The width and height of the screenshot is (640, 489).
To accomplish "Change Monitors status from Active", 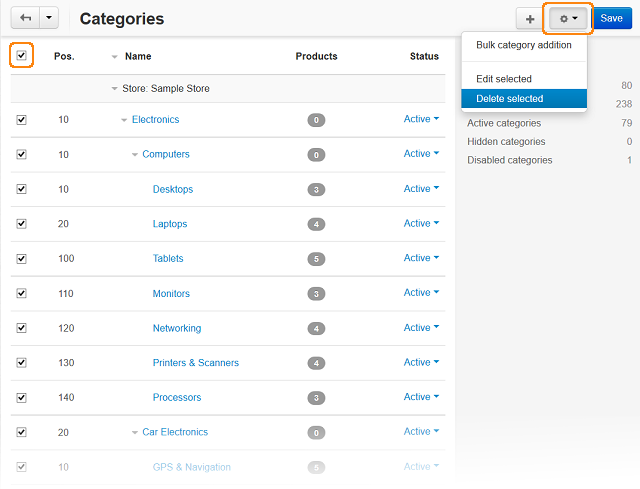I will [421, 293].
